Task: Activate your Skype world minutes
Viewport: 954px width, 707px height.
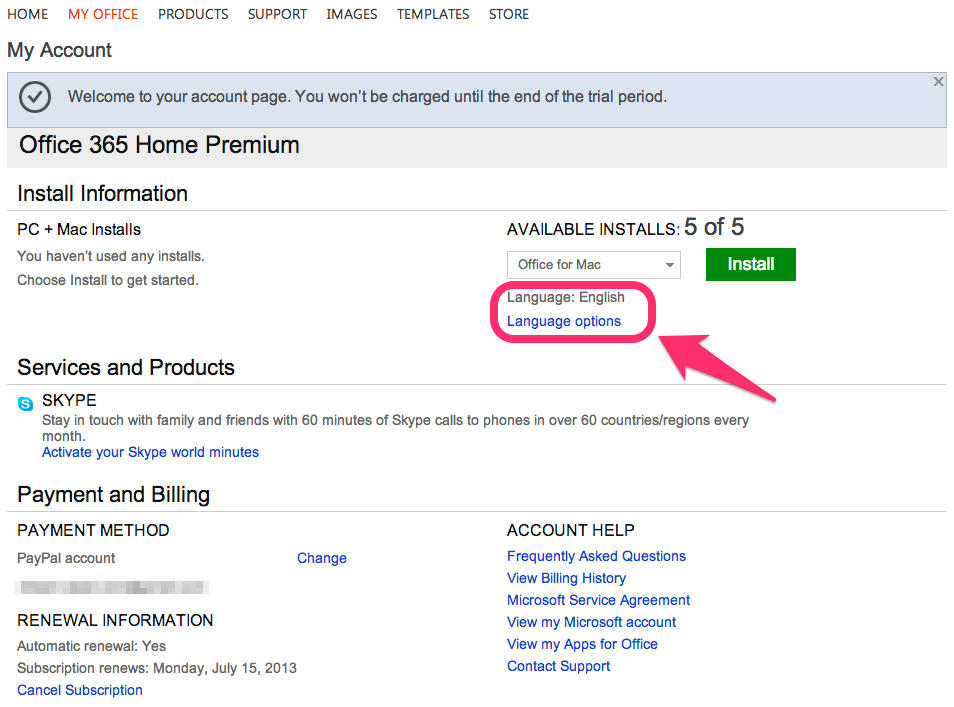Action: point(150,452)
